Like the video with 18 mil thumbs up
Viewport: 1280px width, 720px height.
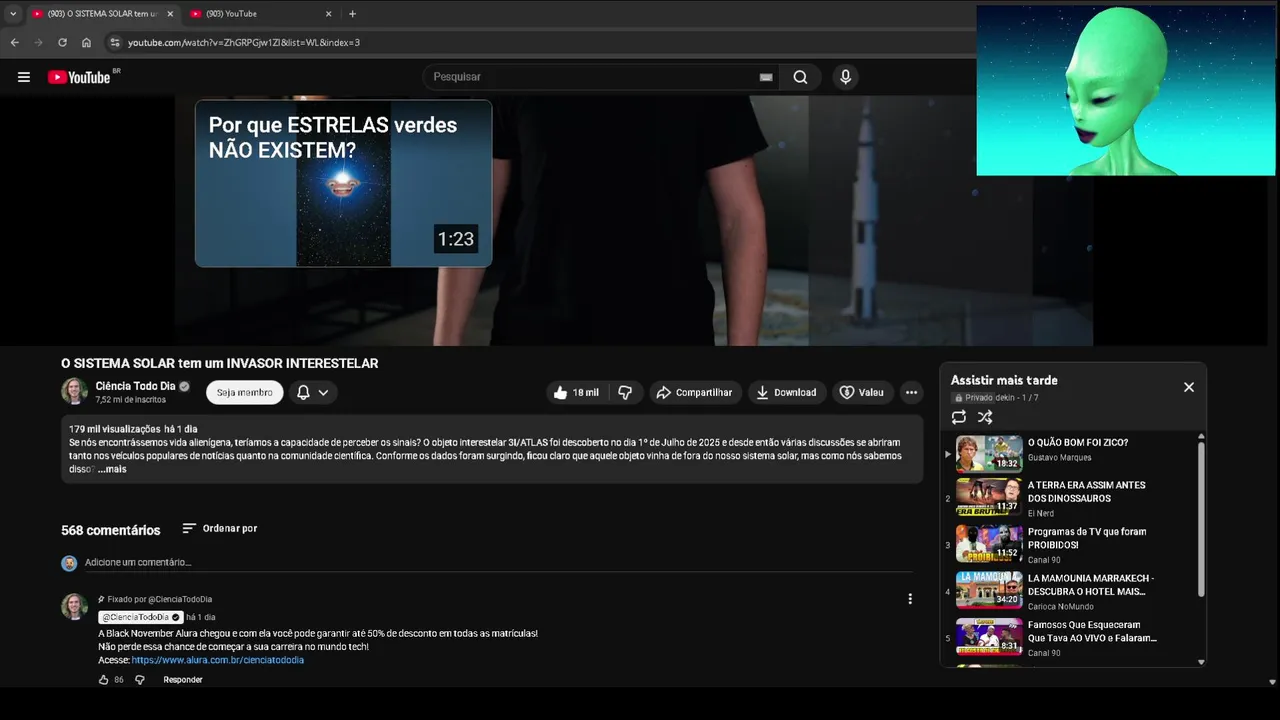pyautogui.click(x=576, y=393)
